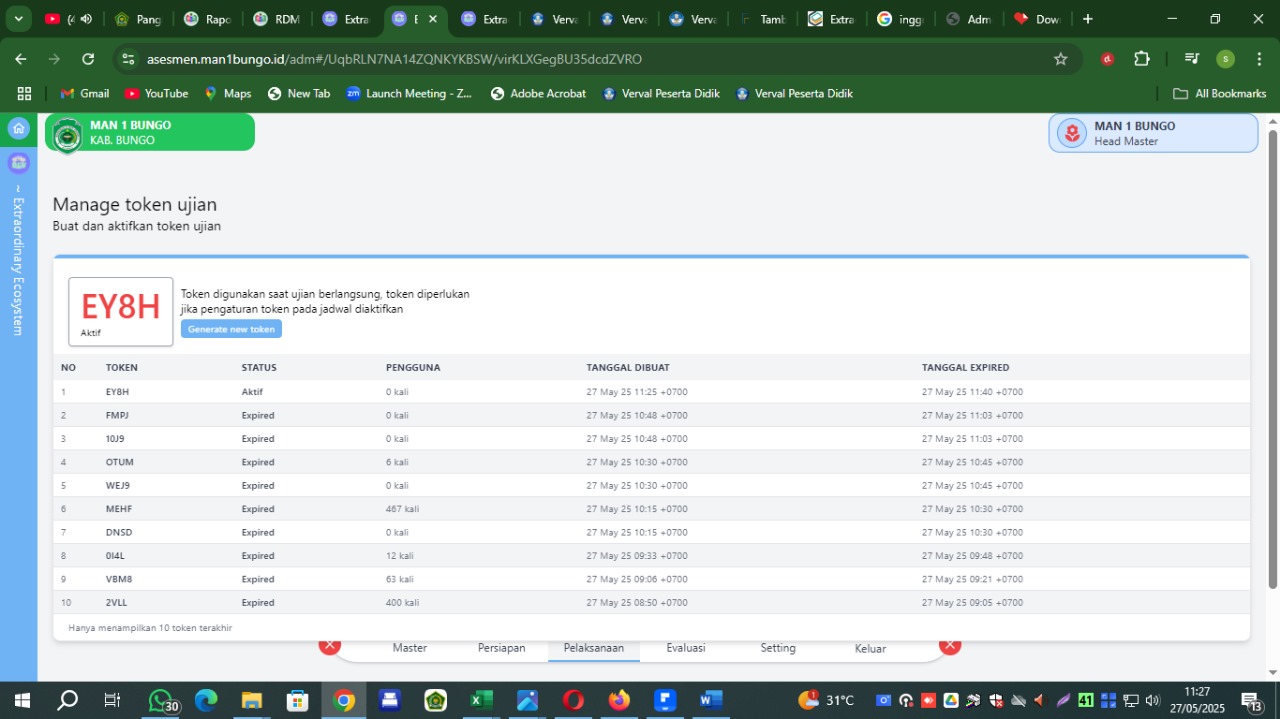Click Generate new token button
The width and height of the screenshot is (1280, 719).
pos(231,329)
